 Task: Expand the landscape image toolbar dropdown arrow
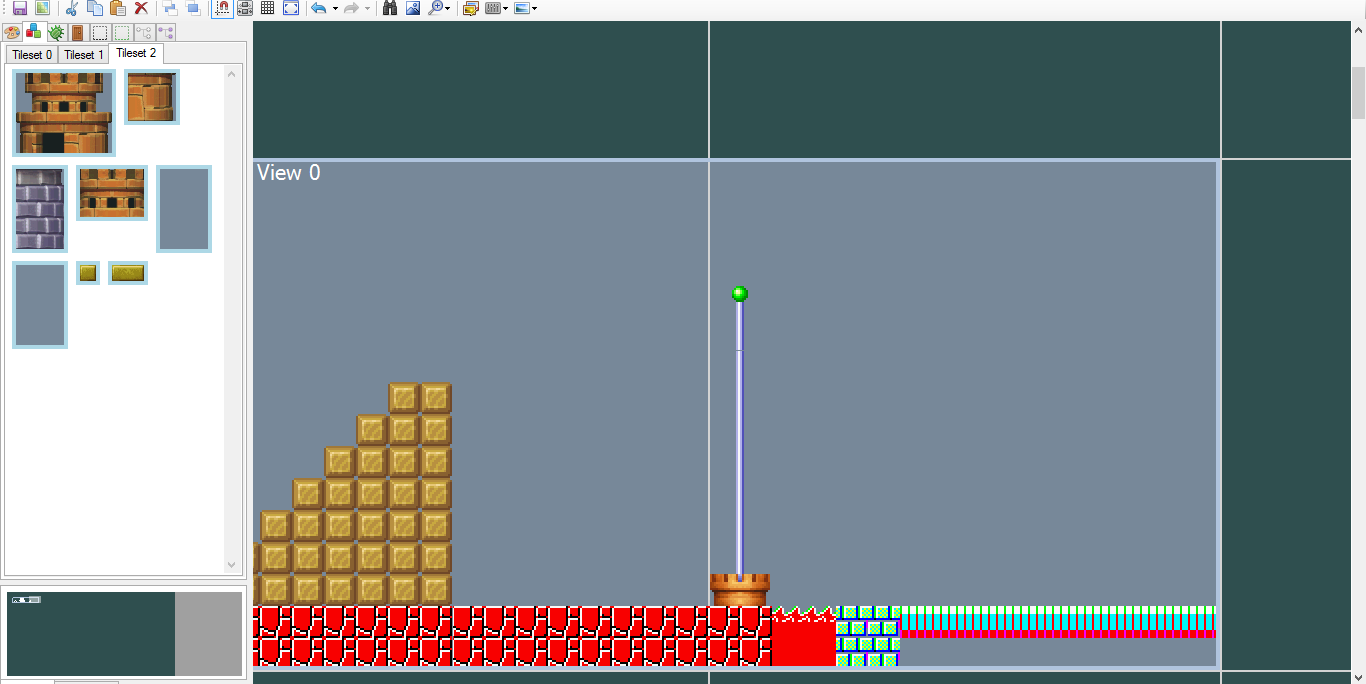tap(535, 8)
